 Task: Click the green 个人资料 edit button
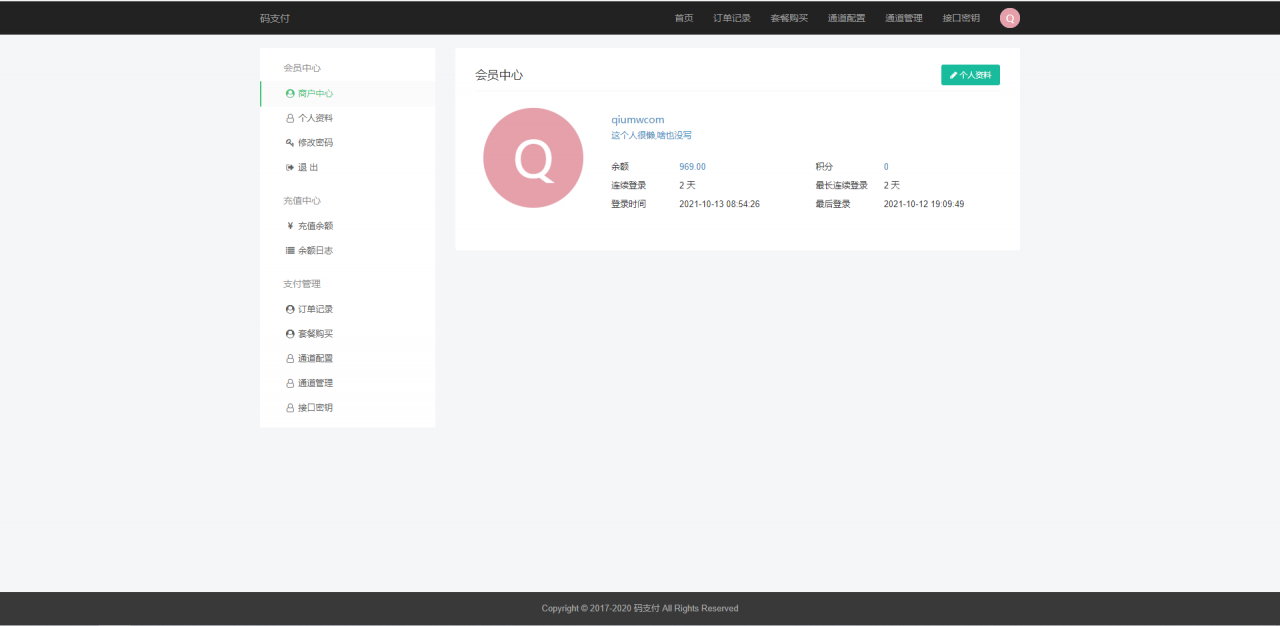click(970, 75)
